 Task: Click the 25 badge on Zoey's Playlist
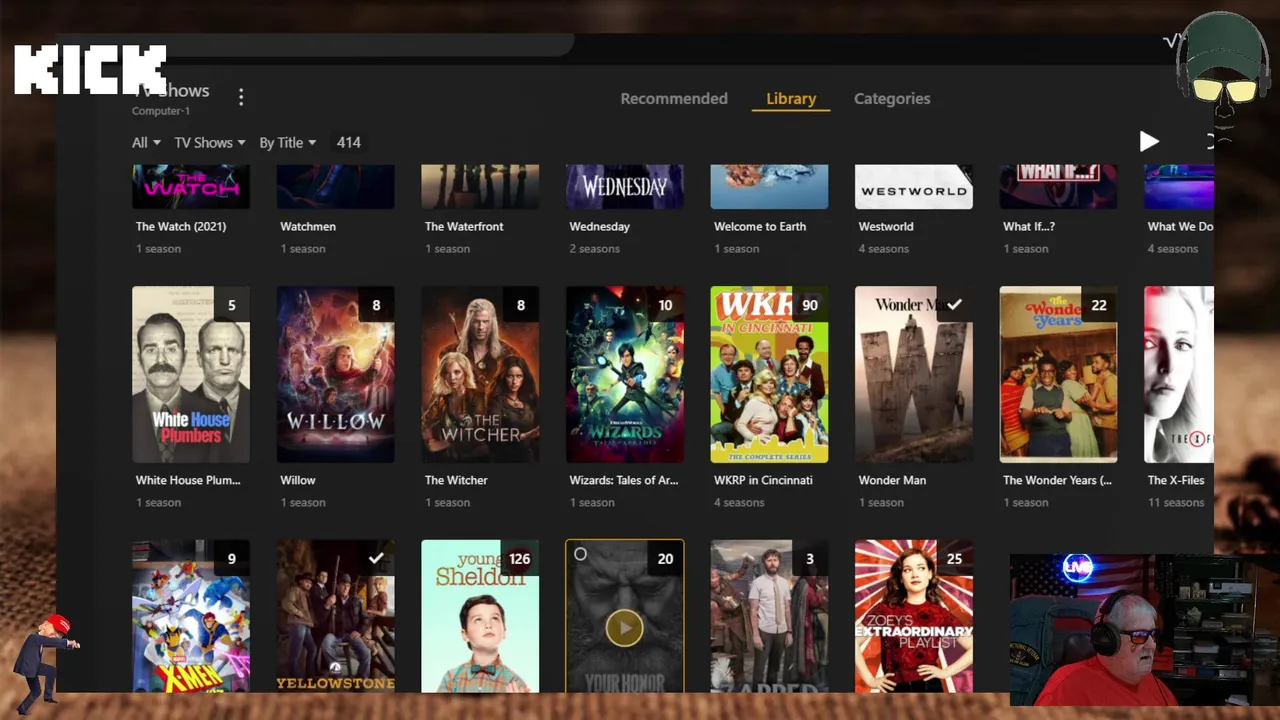click(954, 558)
